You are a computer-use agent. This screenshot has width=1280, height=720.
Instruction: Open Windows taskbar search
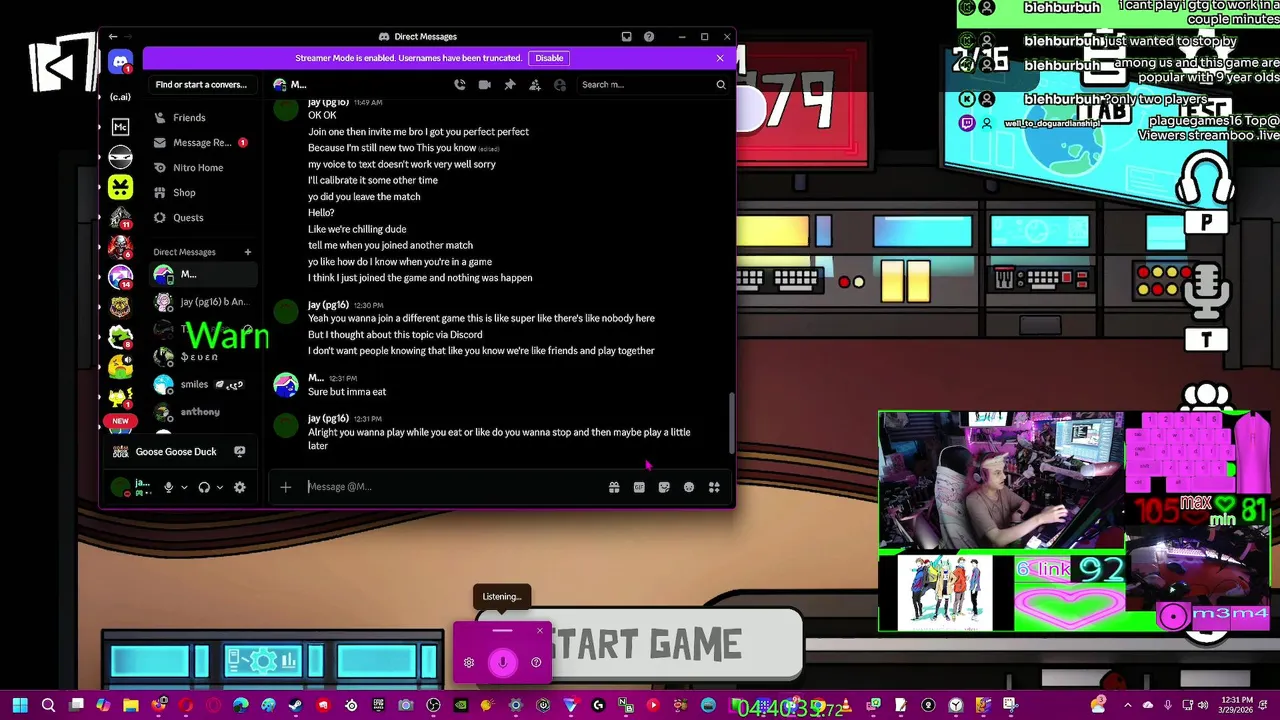coord(48,706)
